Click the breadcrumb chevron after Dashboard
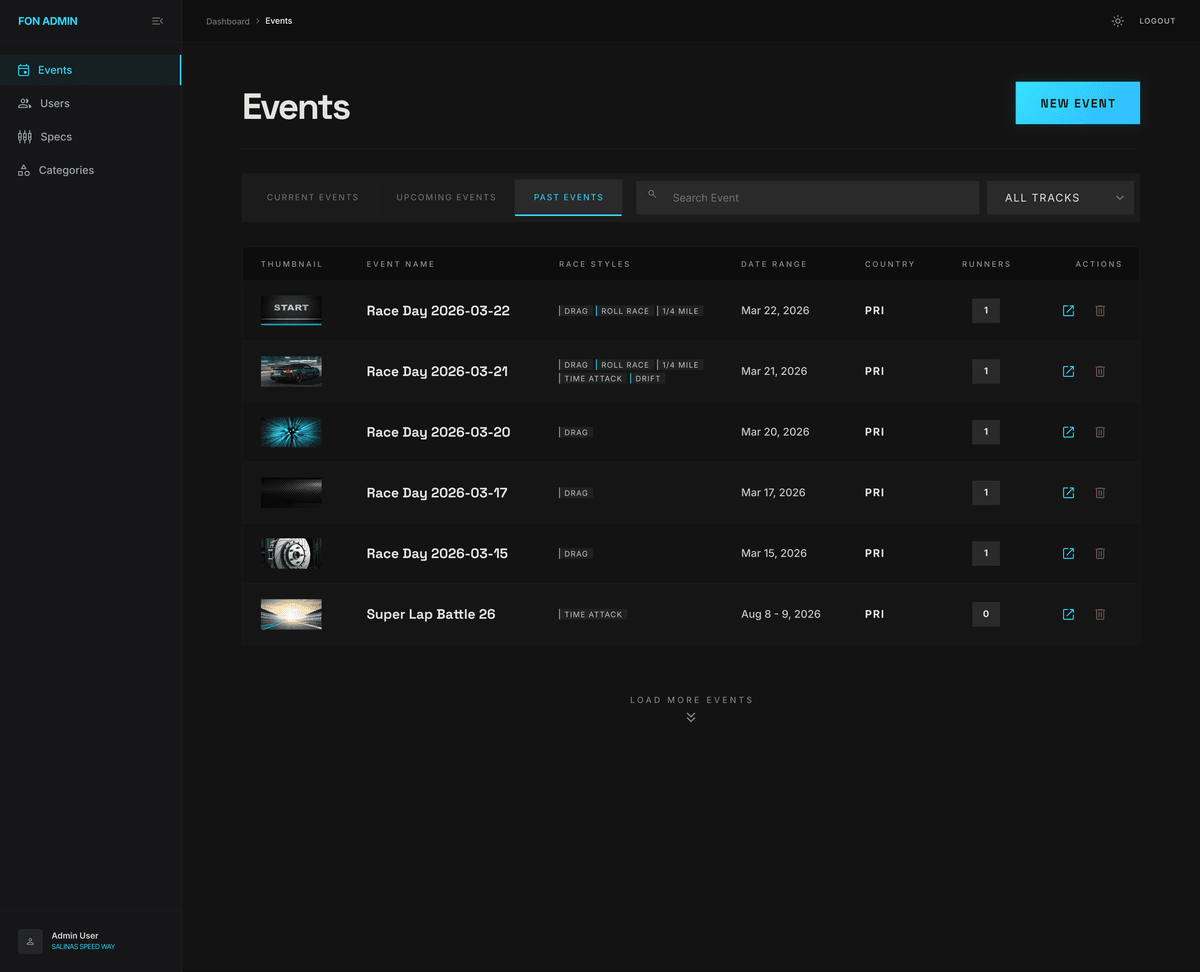 click(257, 20)
